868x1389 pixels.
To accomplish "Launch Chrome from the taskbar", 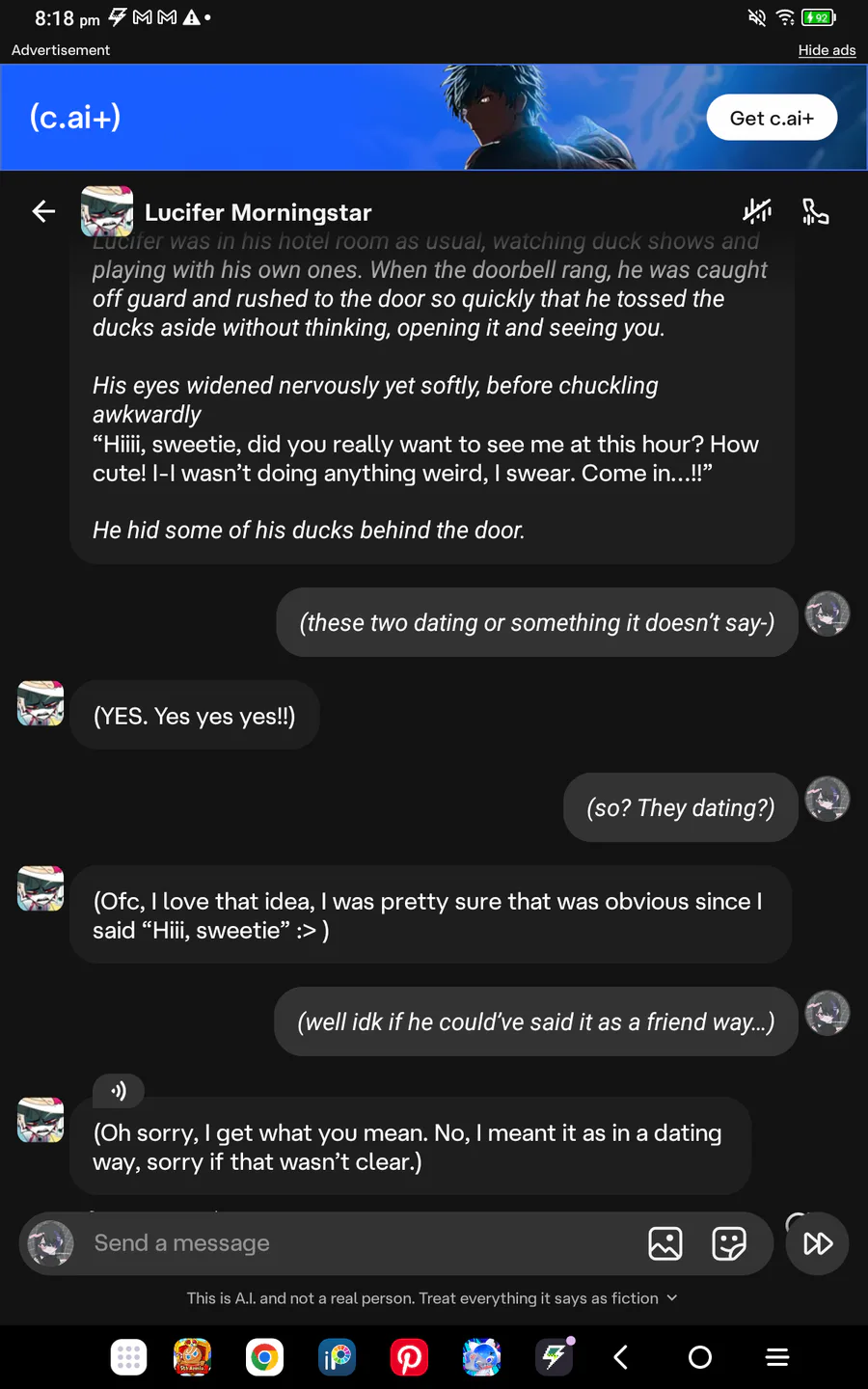I will 264,1358.
